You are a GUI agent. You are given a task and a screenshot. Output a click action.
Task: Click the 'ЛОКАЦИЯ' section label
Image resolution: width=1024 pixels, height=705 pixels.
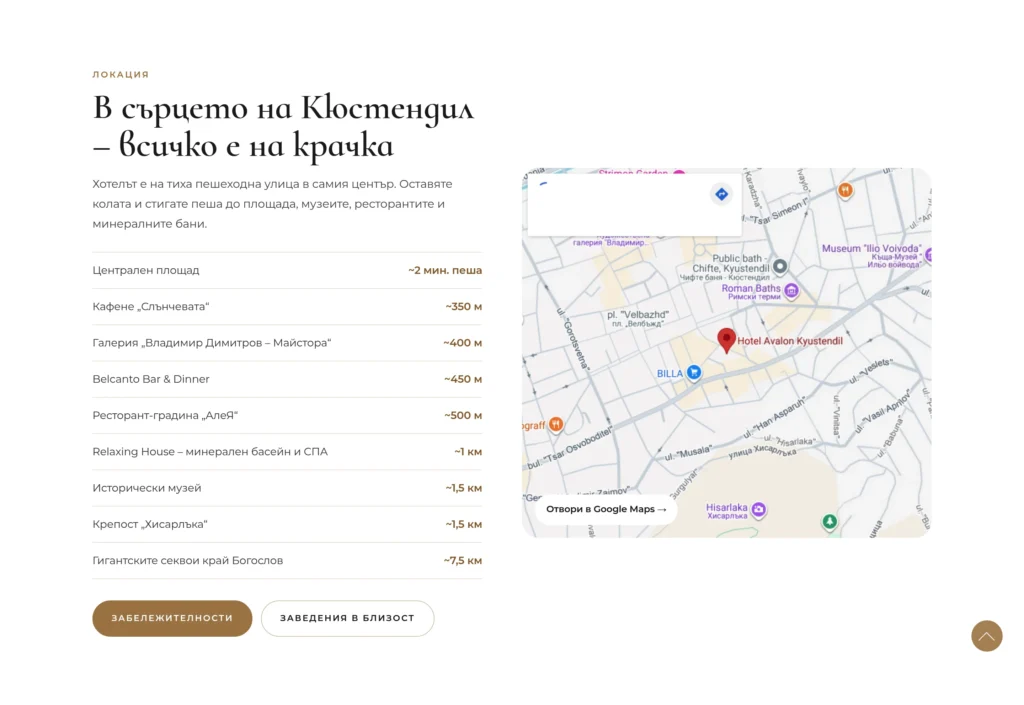tap(121, 74)
